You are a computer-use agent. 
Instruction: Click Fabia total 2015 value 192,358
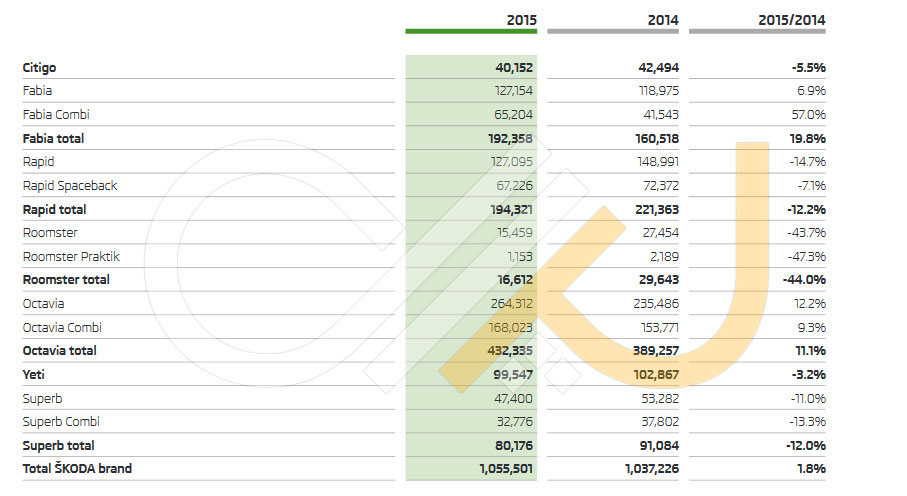[x=510, y=138]
